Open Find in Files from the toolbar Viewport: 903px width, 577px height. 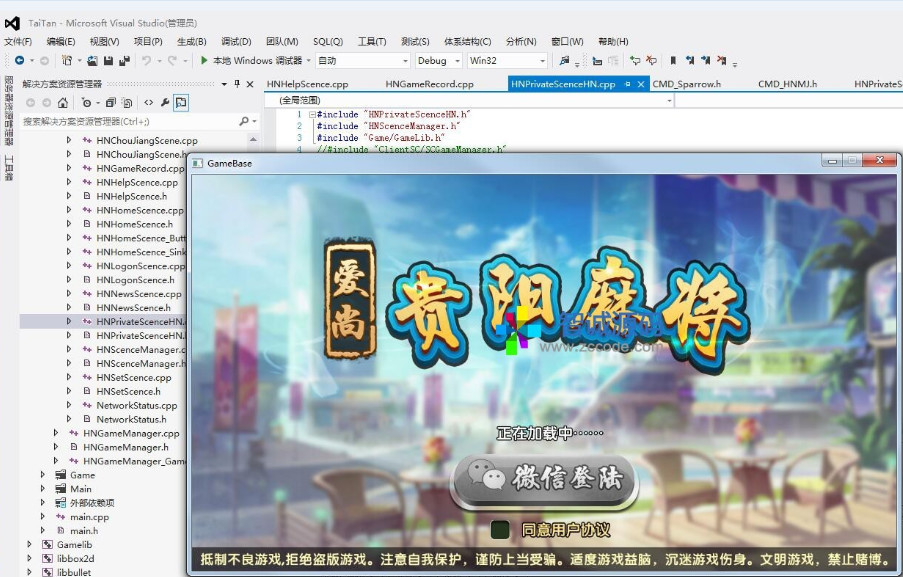[x=564, y=60]
